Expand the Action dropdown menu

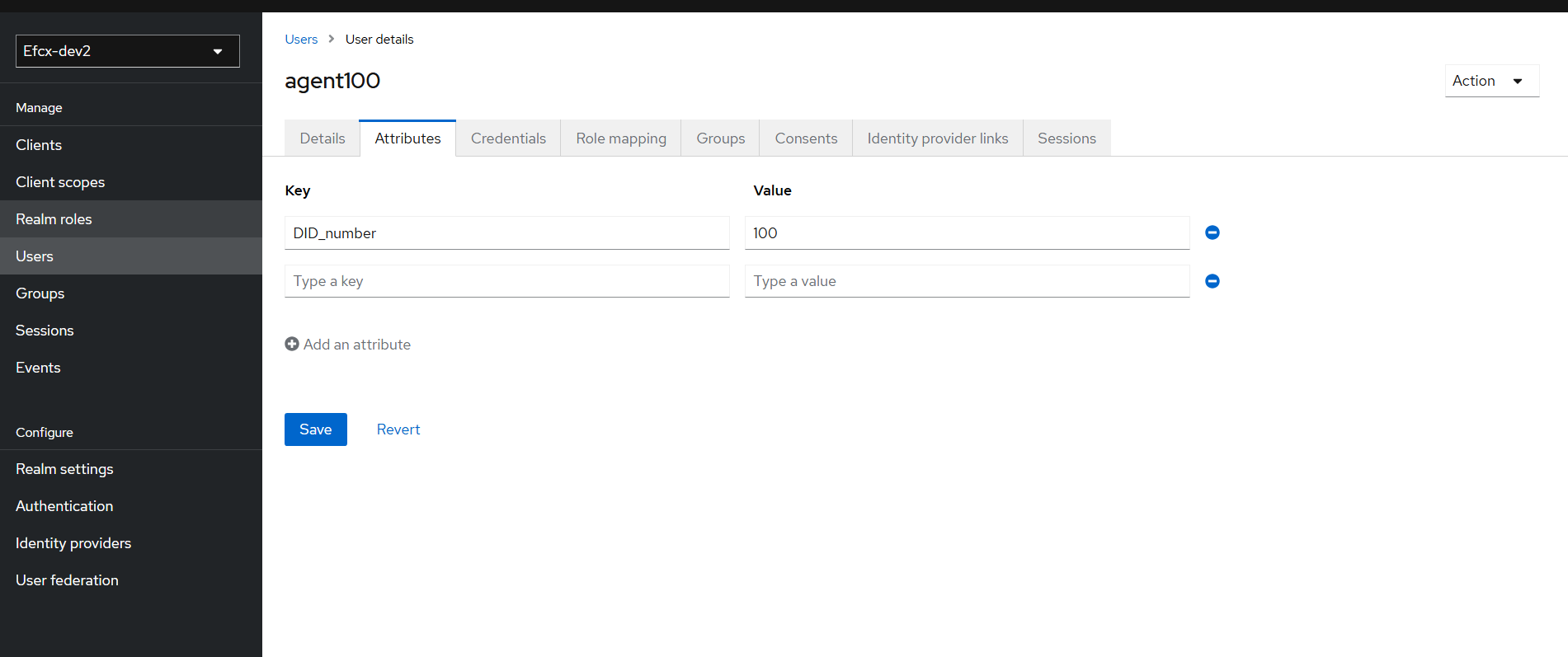pos(1492,81)
